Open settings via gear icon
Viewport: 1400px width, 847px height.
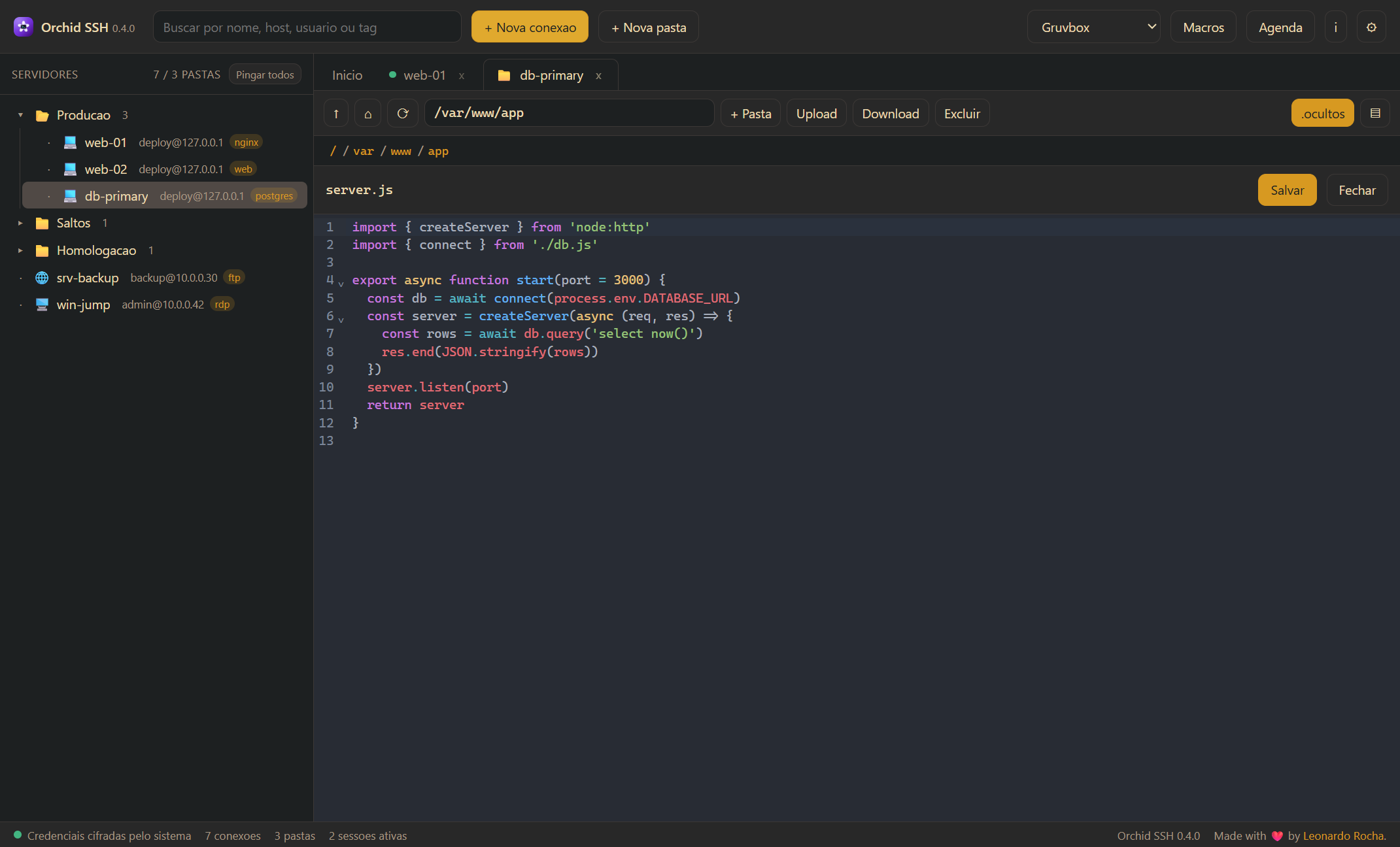tap(1371, 27)
